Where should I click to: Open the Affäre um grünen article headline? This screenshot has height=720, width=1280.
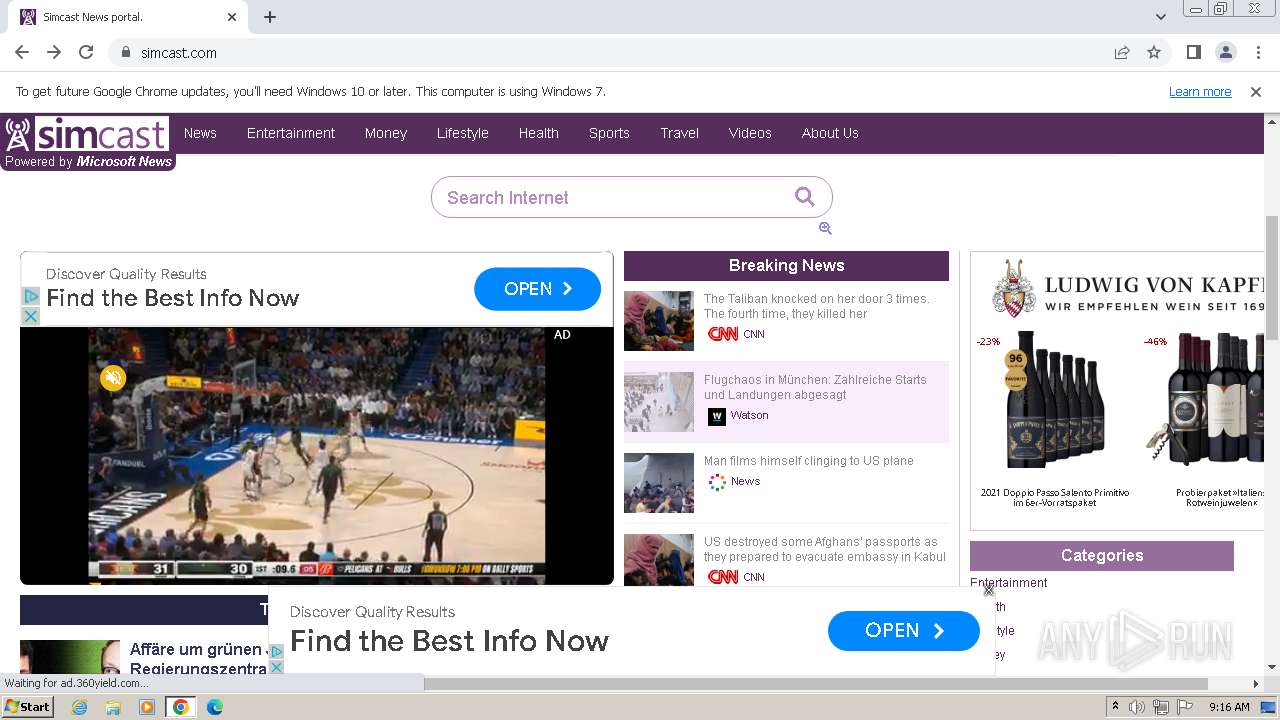click(198, 659)
